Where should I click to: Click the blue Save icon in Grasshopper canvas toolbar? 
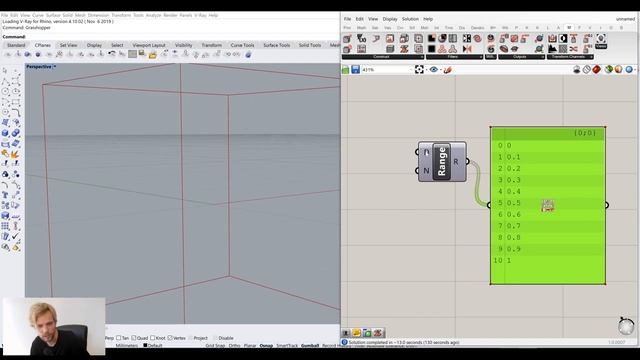point(356,70)
